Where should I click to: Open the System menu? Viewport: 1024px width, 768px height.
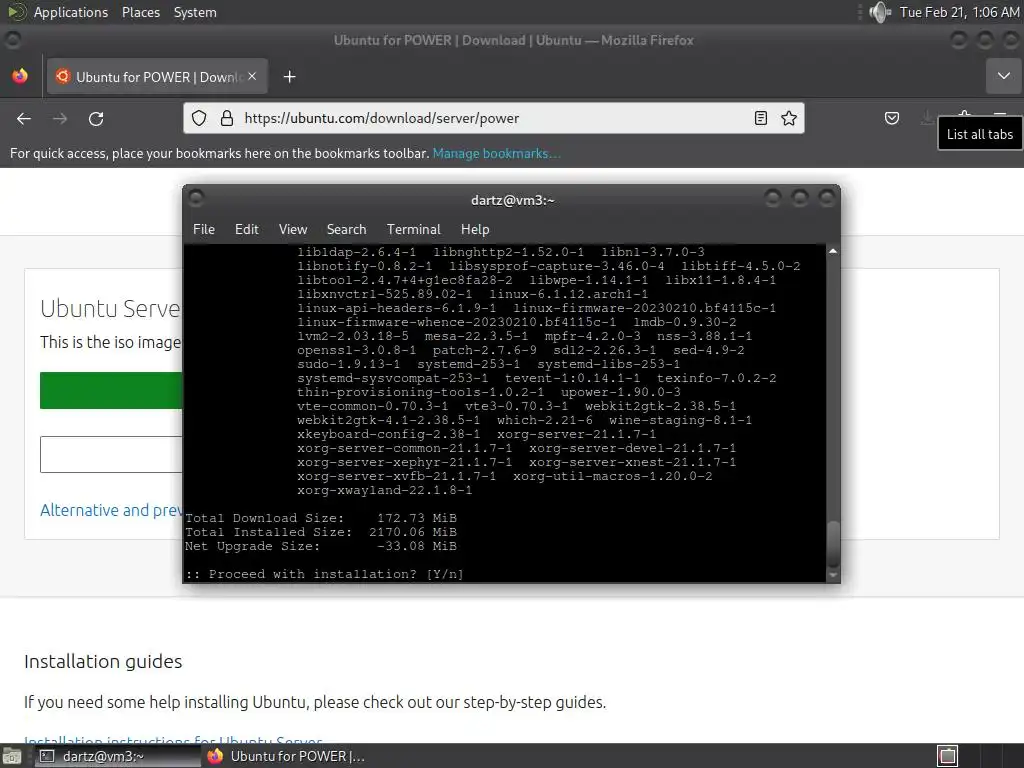click(x=195, y=12)
